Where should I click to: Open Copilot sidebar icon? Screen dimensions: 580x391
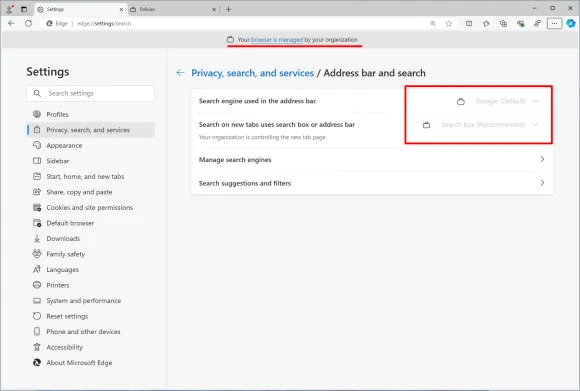tap(571, 23)
